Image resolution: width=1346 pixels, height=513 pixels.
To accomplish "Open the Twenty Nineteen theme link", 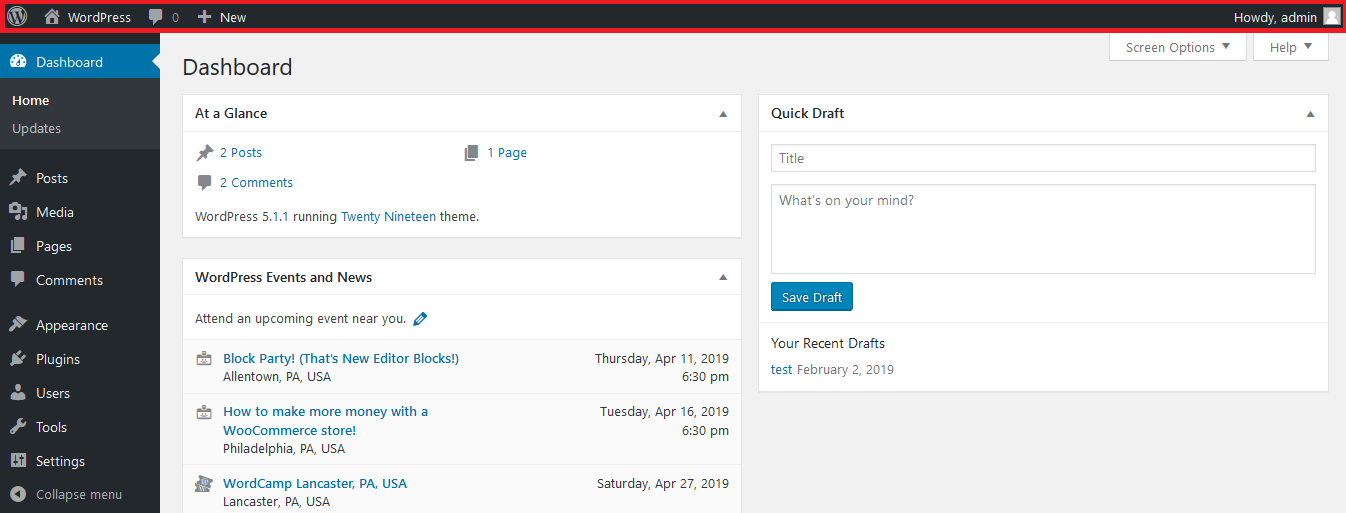I will click(x=388, y=216).
